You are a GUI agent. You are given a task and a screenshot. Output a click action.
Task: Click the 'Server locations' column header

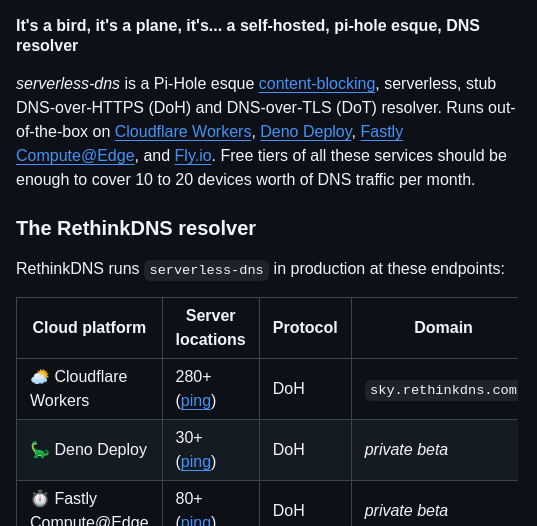tap(210, 328)
